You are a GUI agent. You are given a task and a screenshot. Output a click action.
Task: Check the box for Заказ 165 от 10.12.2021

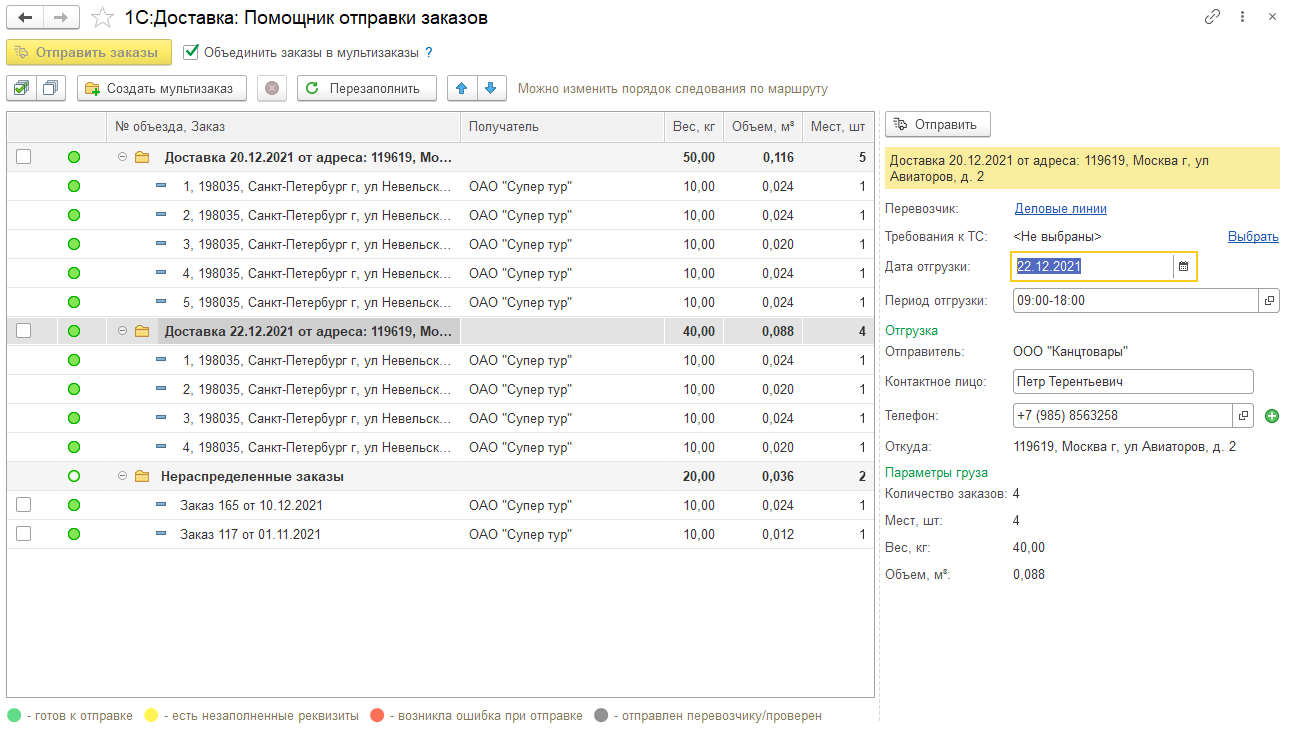tap(24, 505)
